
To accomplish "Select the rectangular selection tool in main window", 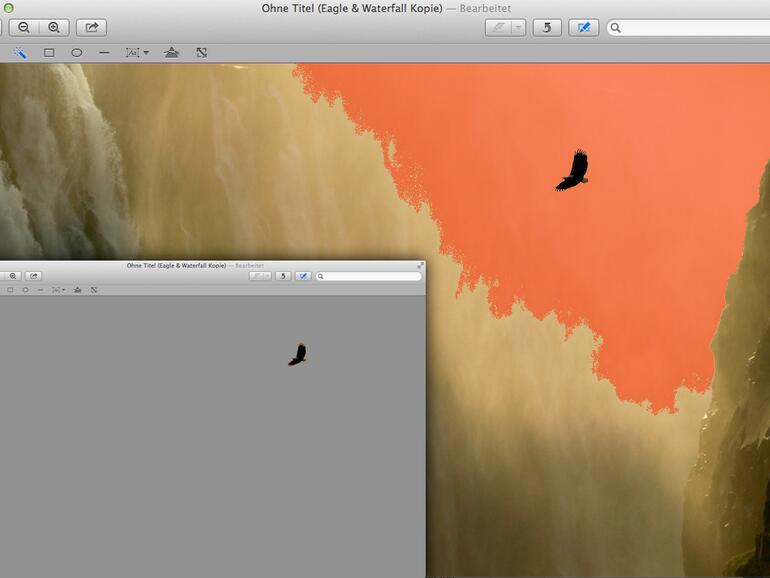I will (49, 53).
